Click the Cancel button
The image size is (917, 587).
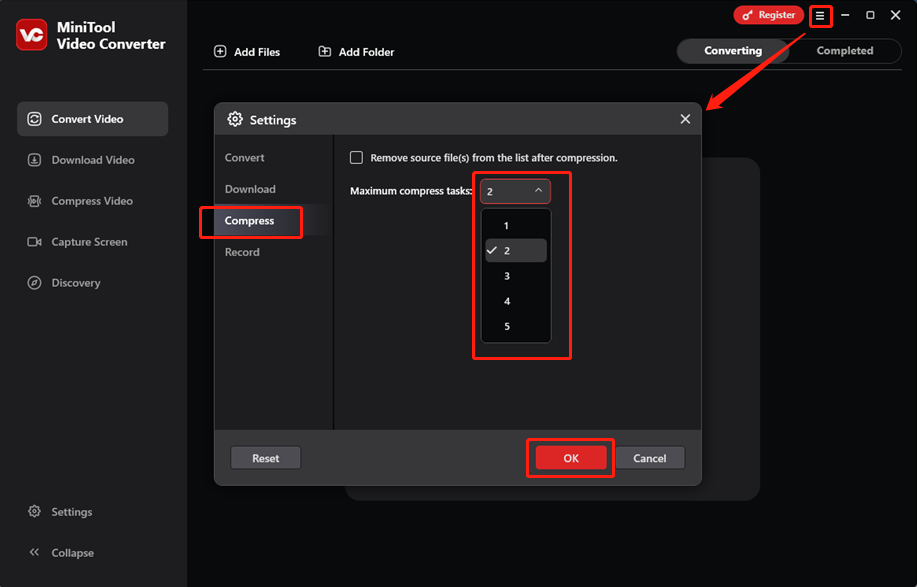[649, 458]
